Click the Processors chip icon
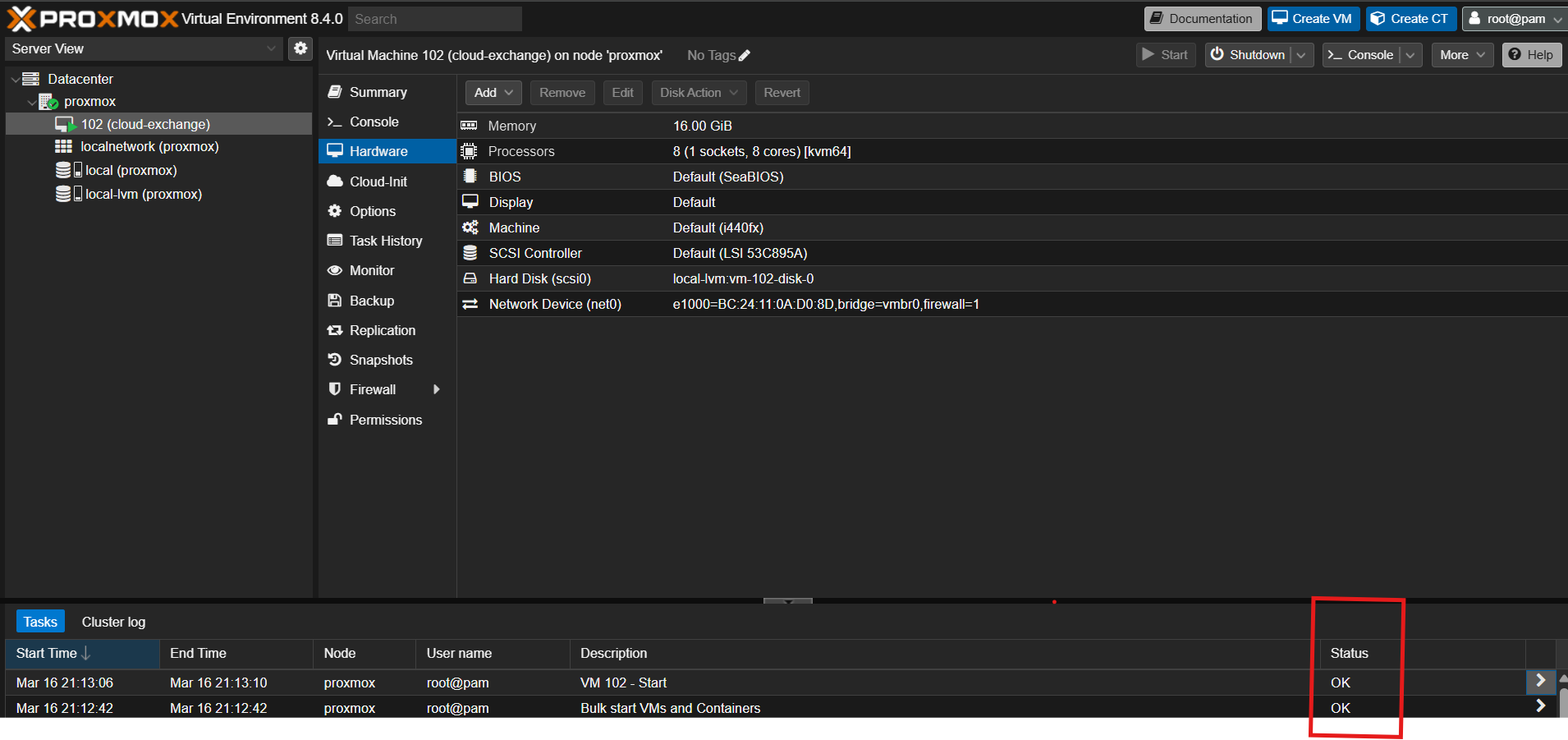The width and height of the screenshot is (1568, 740). click(469, 151)
